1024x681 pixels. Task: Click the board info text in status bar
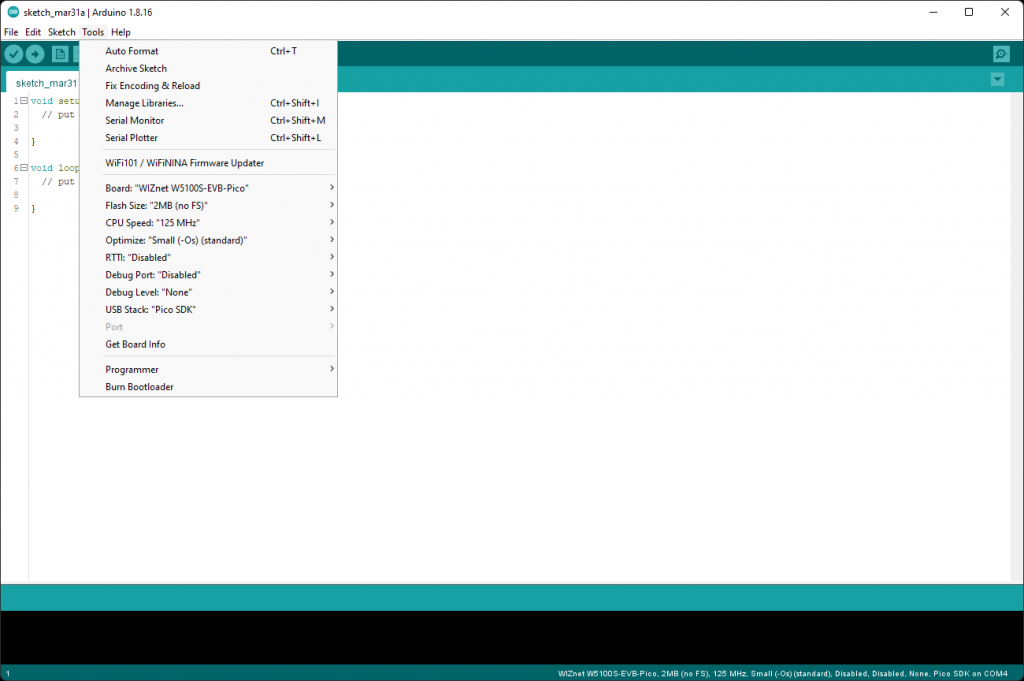tap(782, 673)
